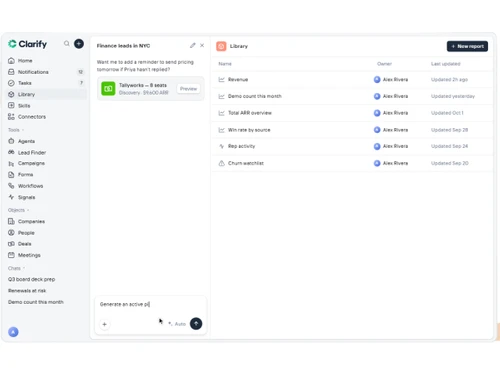Image resolution: width=500 pixels, height=375 pixels.
Task: Click Updated Oct 1 text
Action: tap(447, 113)
